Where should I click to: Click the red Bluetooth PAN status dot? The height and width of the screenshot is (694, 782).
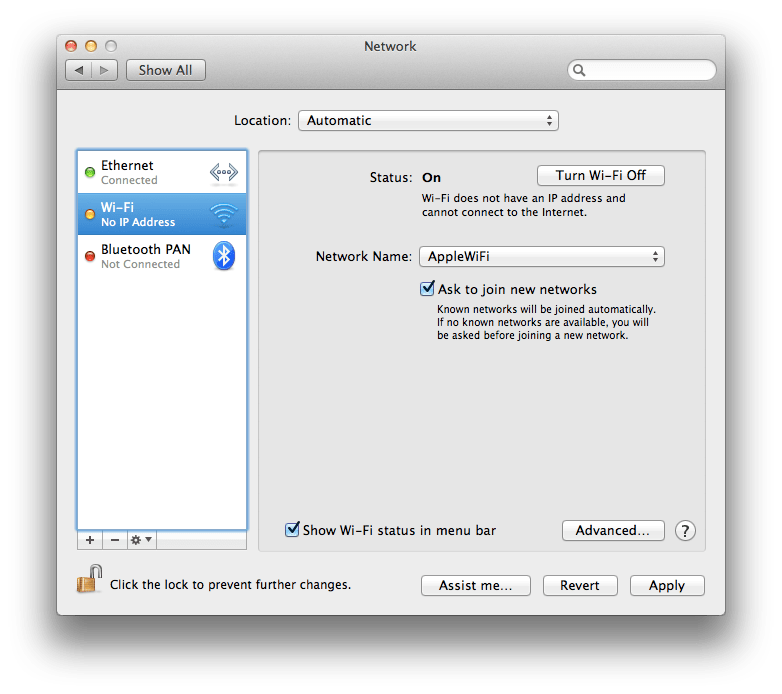(90, 256)
